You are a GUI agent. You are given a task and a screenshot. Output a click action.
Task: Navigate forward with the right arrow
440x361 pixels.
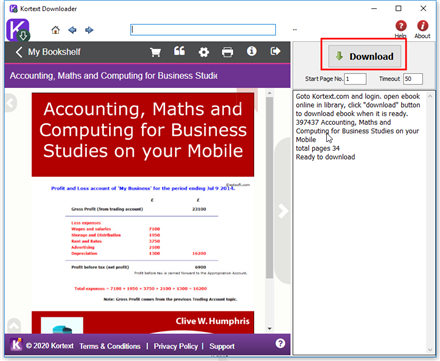click(89, 30)
